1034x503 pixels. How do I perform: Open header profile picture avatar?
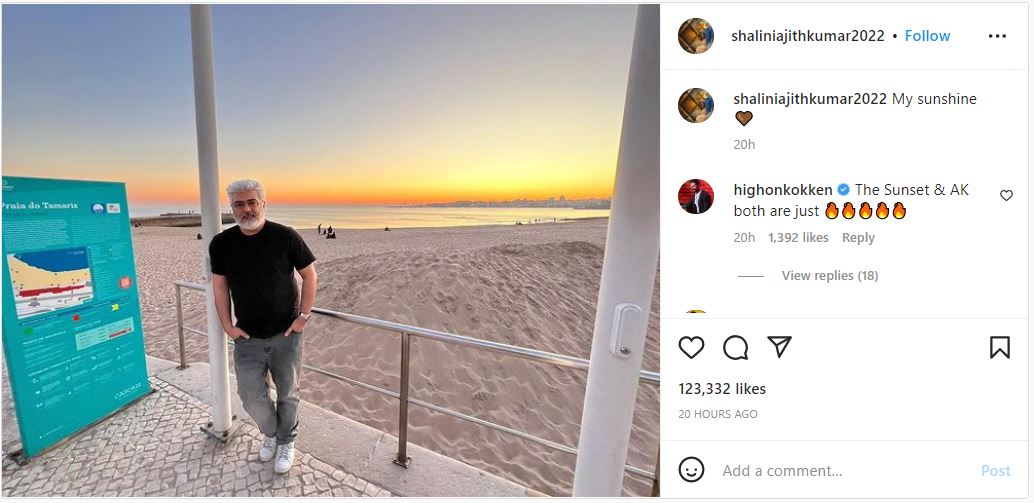(x=696, y=36)
